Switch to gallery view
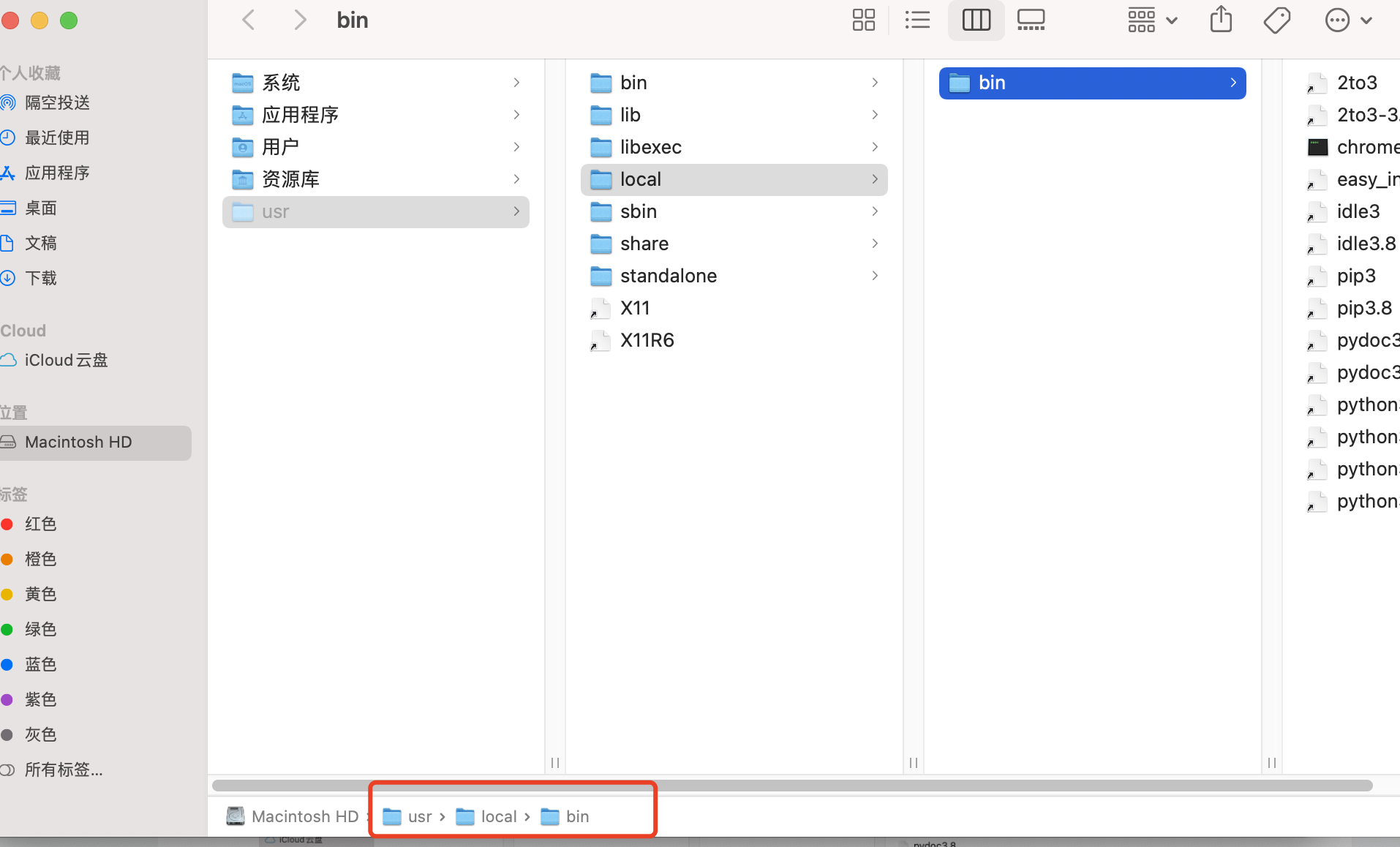The width and height of the screenshot is (1400, 847). coord(1031,20)
